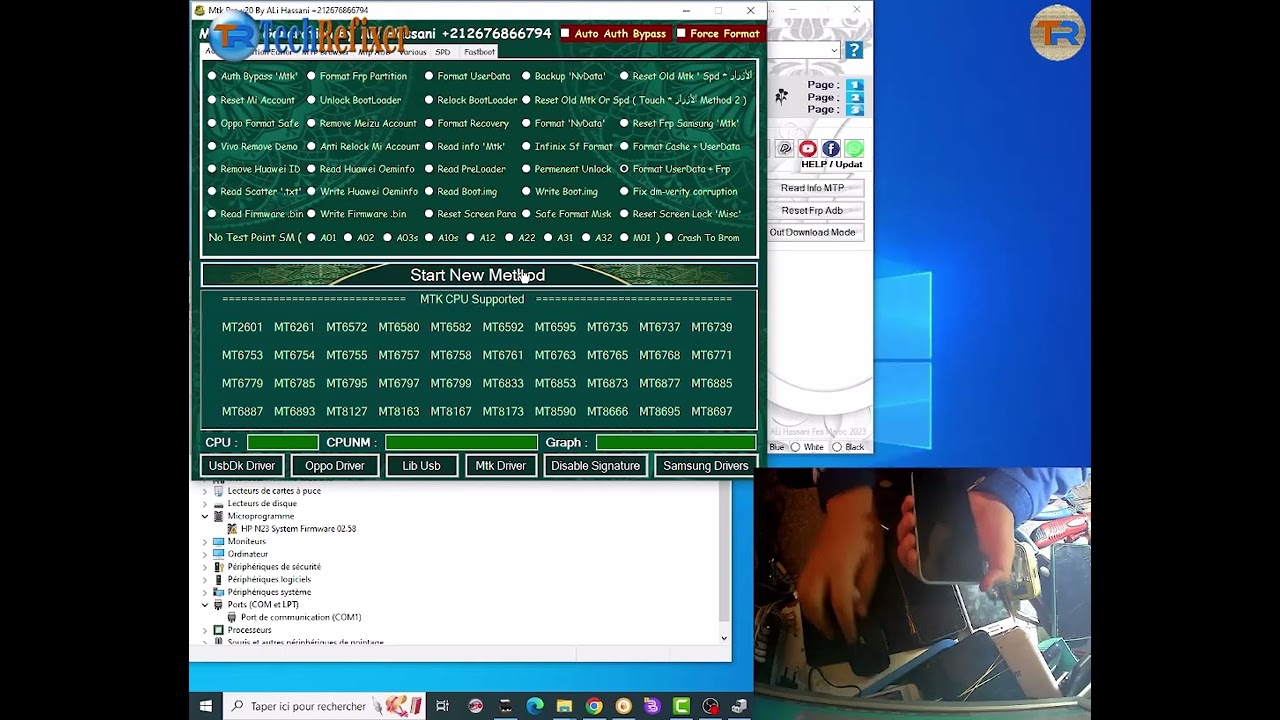Click the blue question mark help icon
This screenshot has width=1280, height=720.
[x=854, y=50]
